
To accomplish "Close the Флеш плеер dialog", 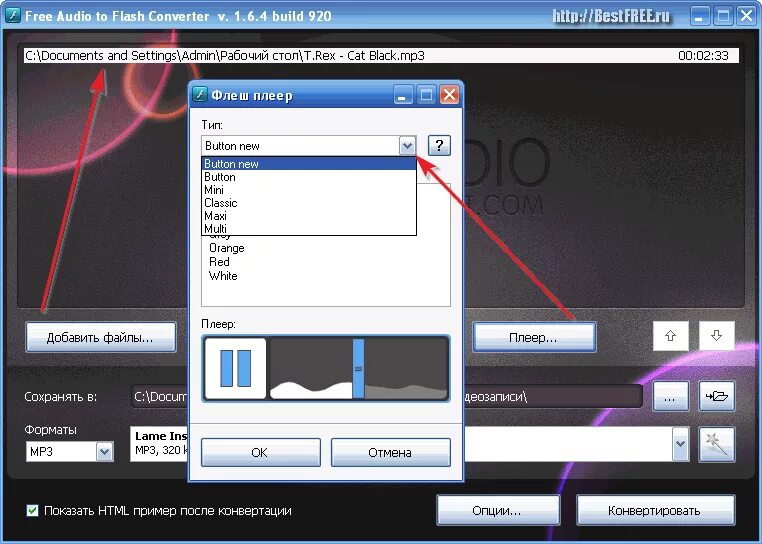I will tap(449, 95).
